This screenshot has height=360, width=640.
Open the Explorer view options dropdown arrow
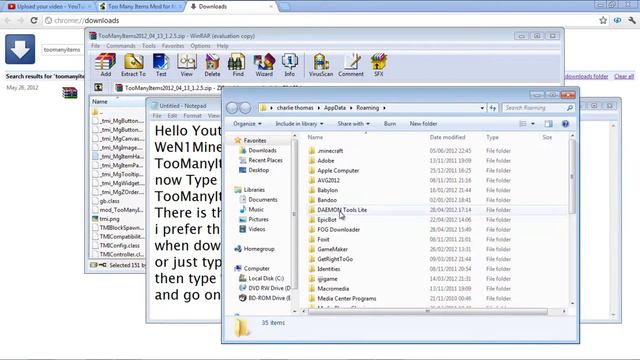[533, 124]
